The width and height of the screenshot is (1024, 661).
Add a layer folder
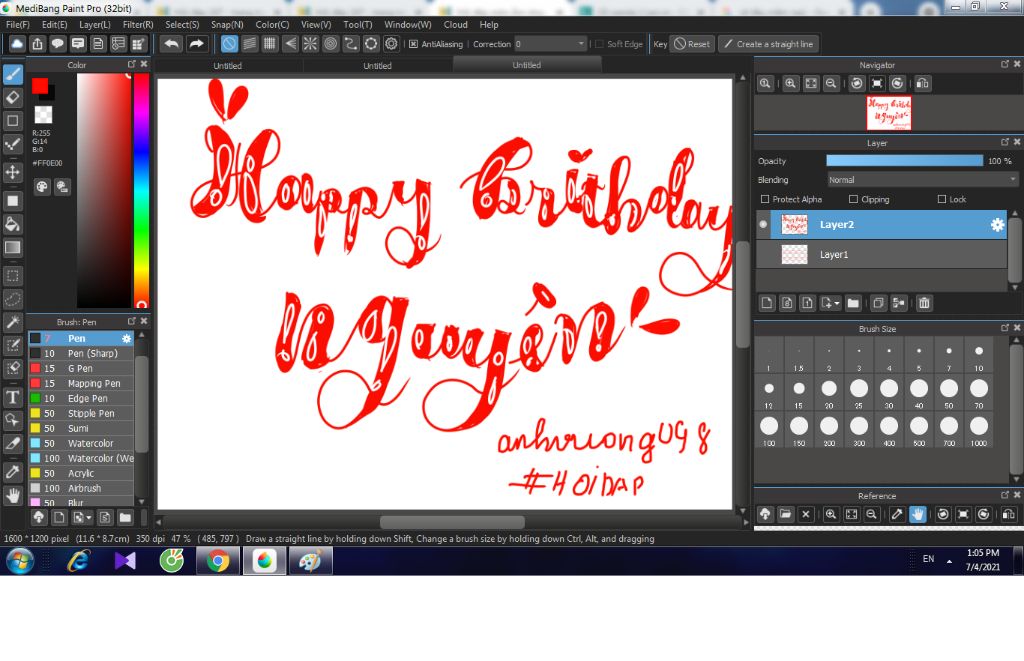853,303
